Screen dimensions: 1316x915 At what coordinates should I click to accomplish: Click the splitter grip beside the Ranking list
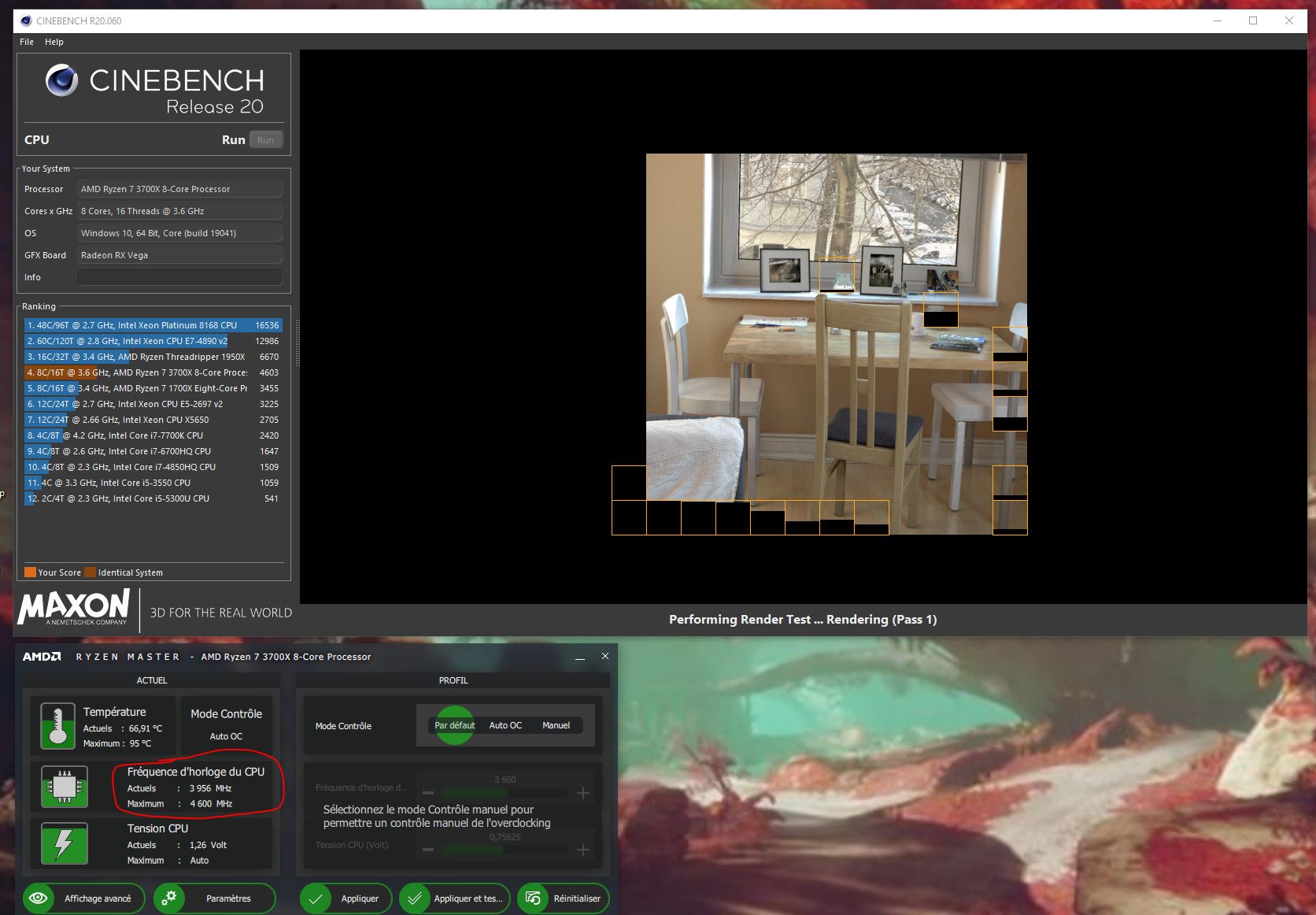click(298, 343)
